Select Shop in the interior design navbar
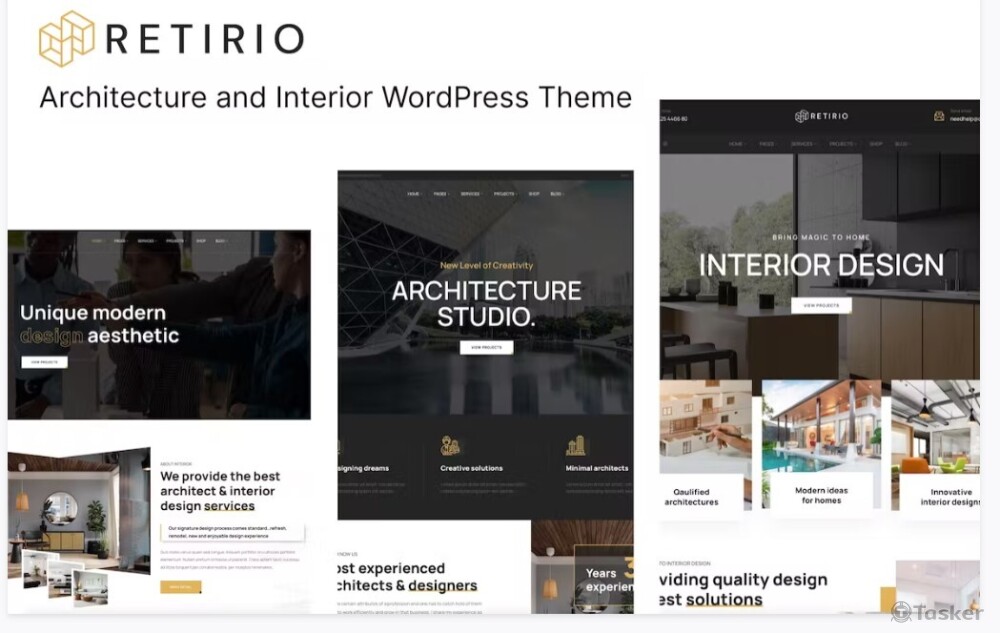1000x633 pixels. tap(877, 144)
